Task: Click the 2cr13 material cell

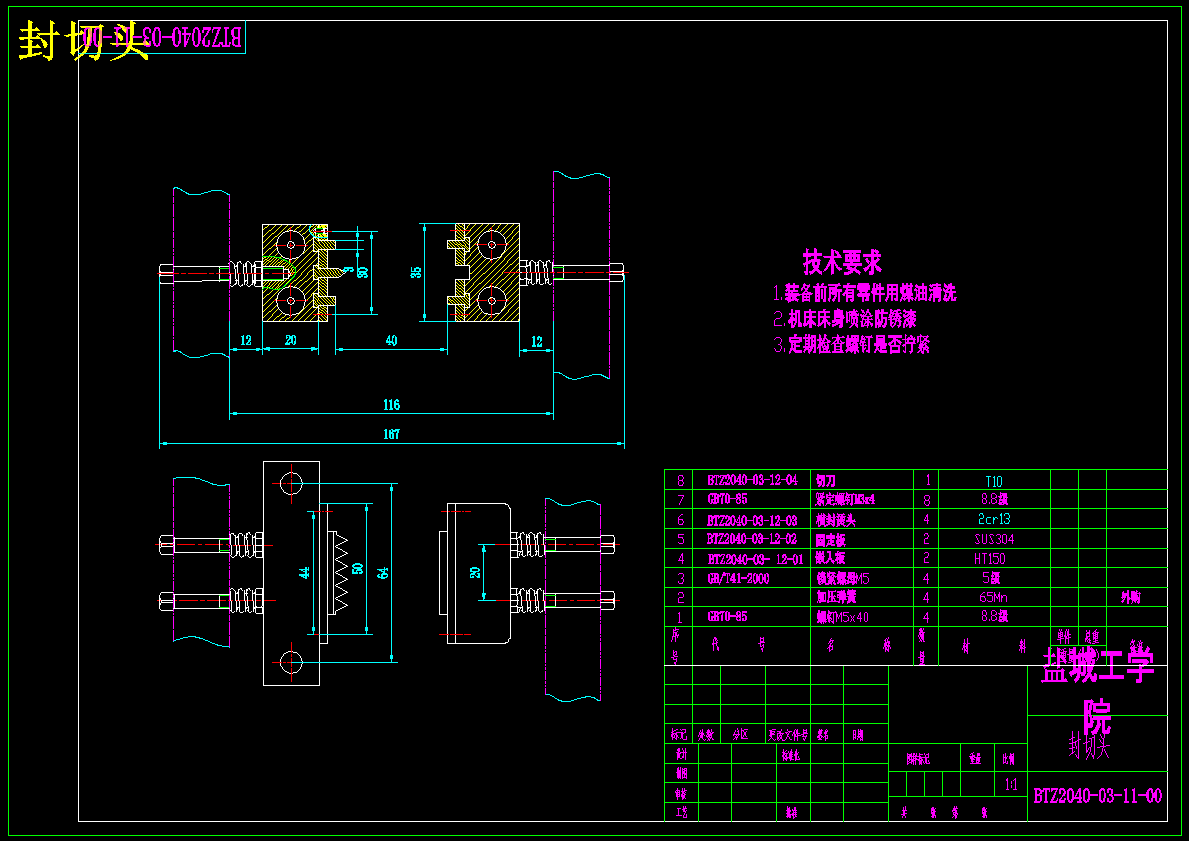Action: tap(993, 519)
